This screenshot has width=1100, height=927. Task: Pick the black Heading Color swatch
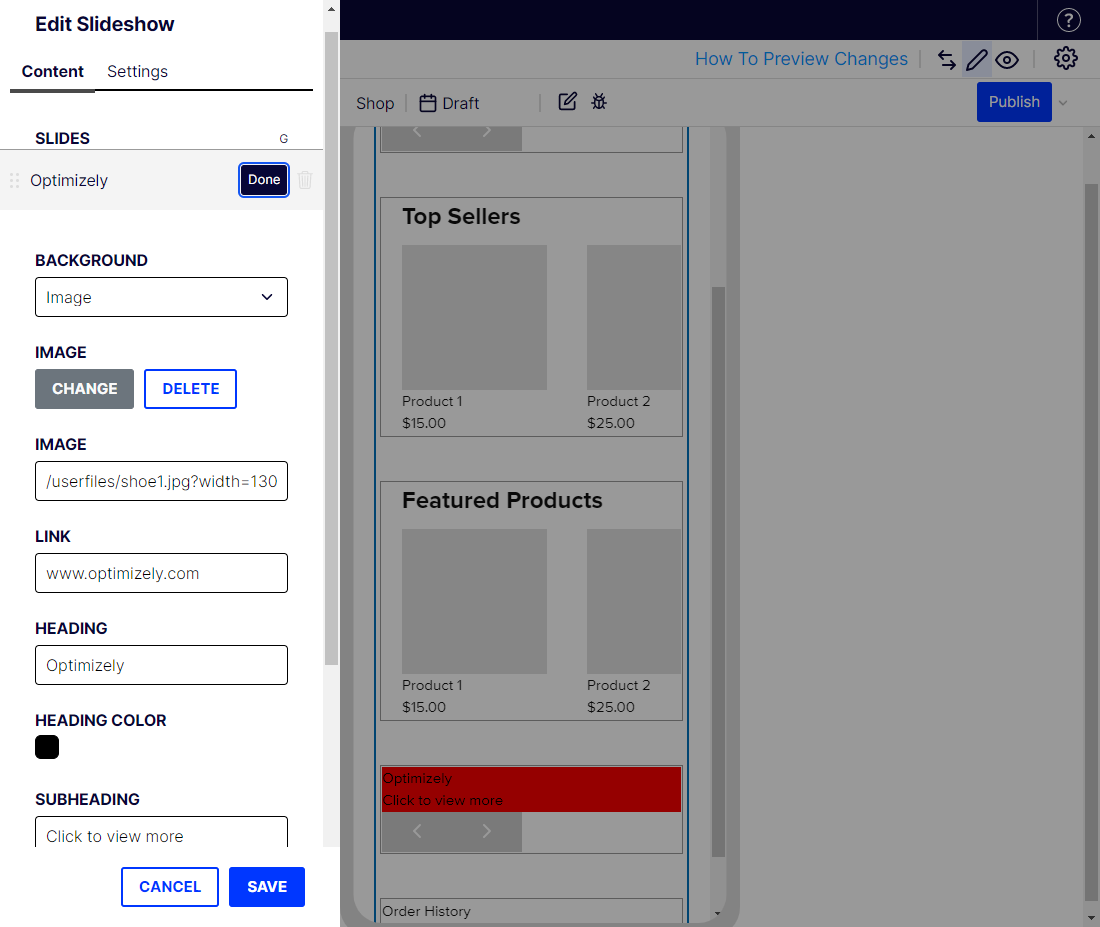coord(47,747)
